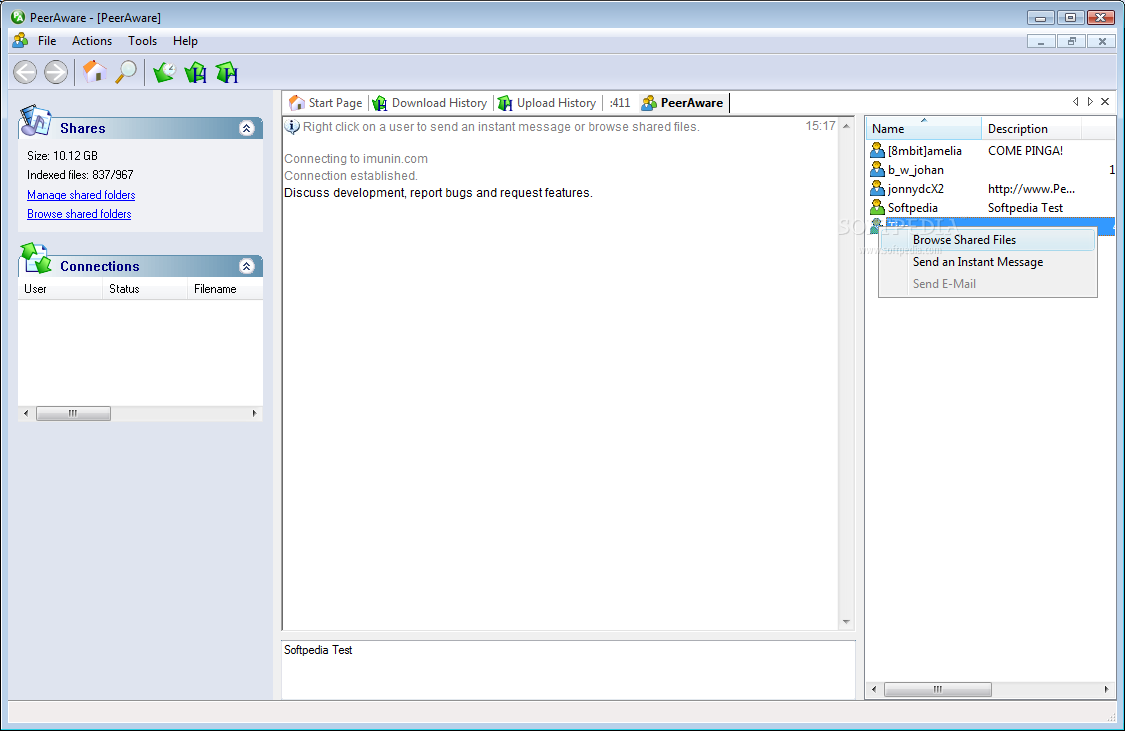Click the Back arrow toolbar button
The image size is (1125, 731).
pyautogui.click(x=25, y=72)
